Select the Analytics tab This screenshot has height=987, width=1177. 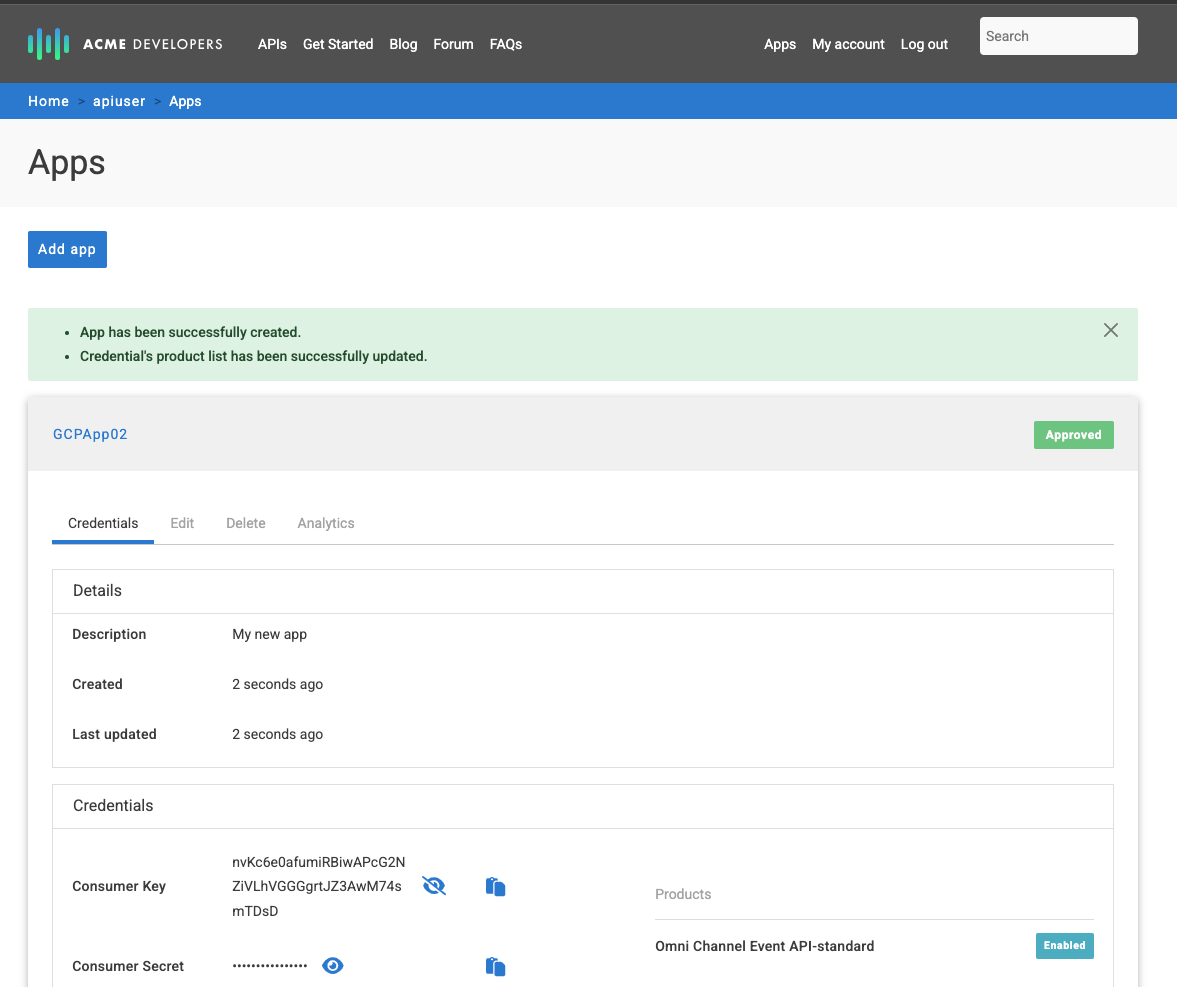(326, 523)
